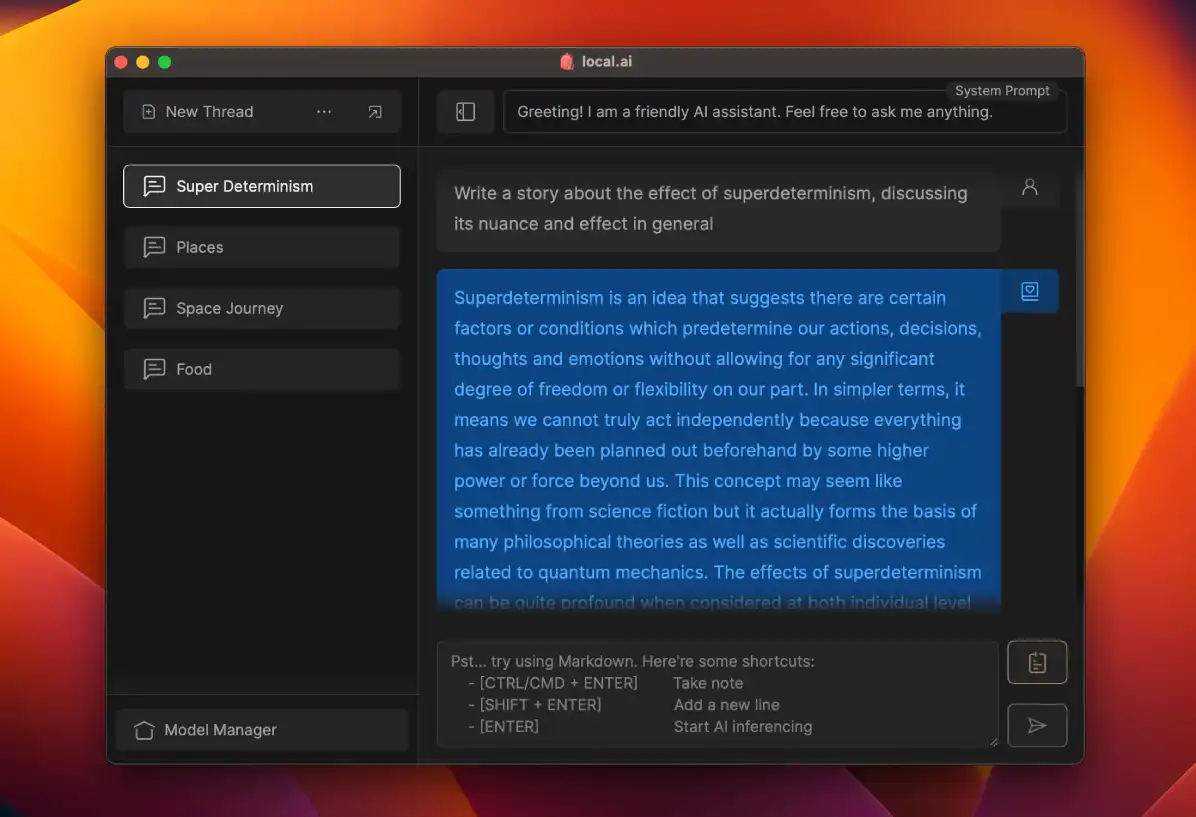Click the Take note document icon
Image resolution: width=1196 pixels, height=817 pixels.
coord(1037,661)
